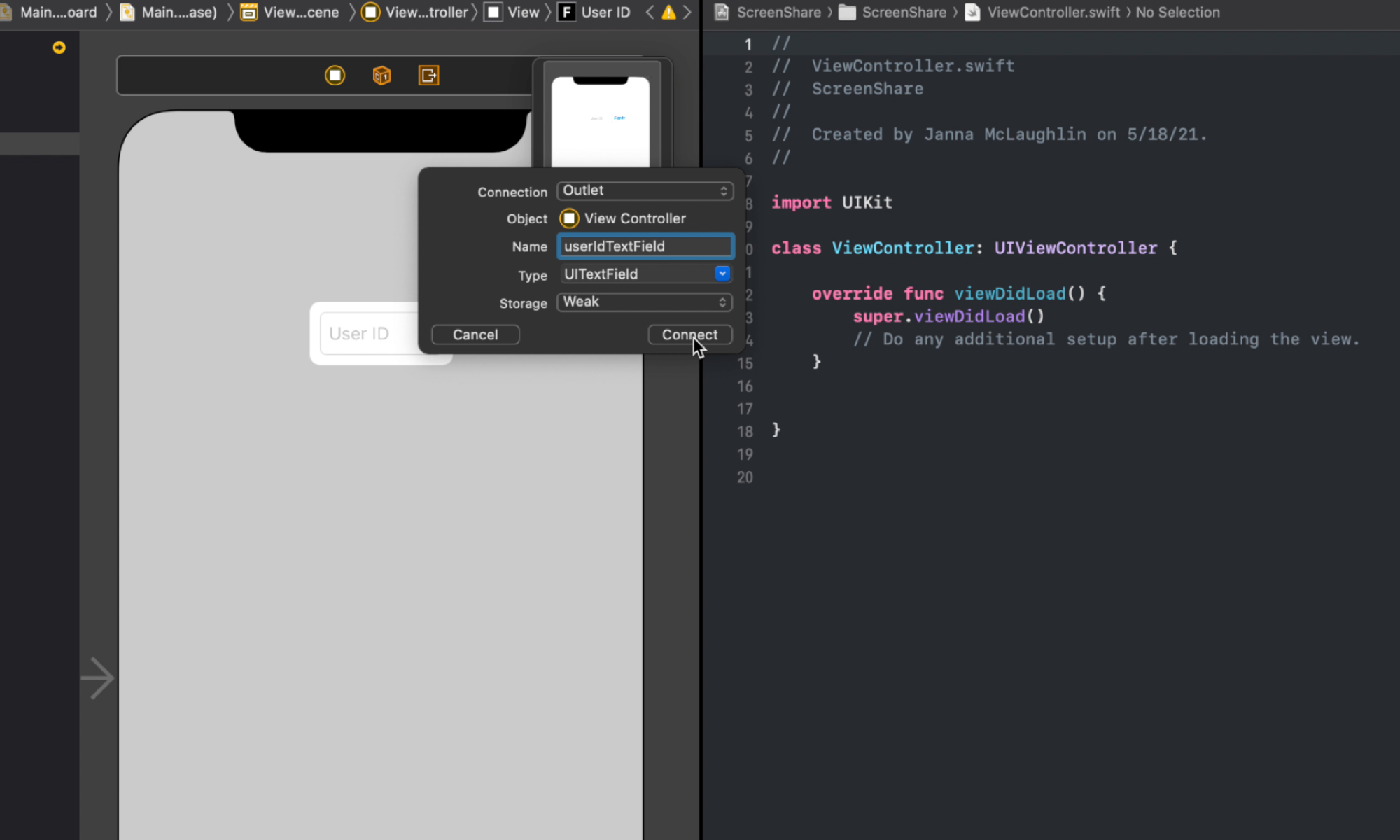Click 'class ViewController' declaration line

point(974,248)
